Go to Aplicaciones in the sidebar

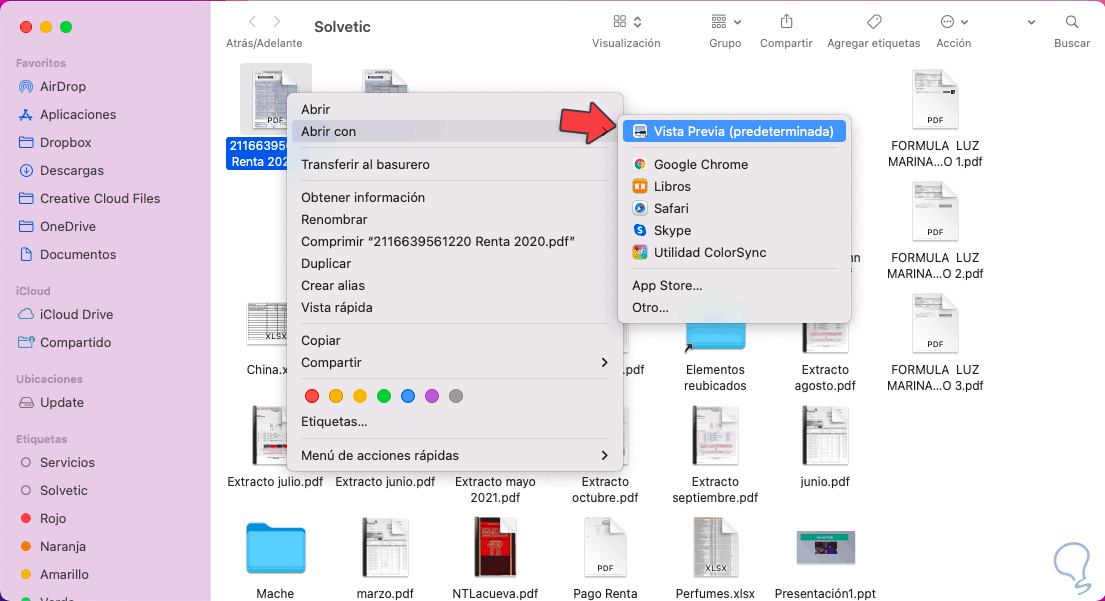point(67,115)
